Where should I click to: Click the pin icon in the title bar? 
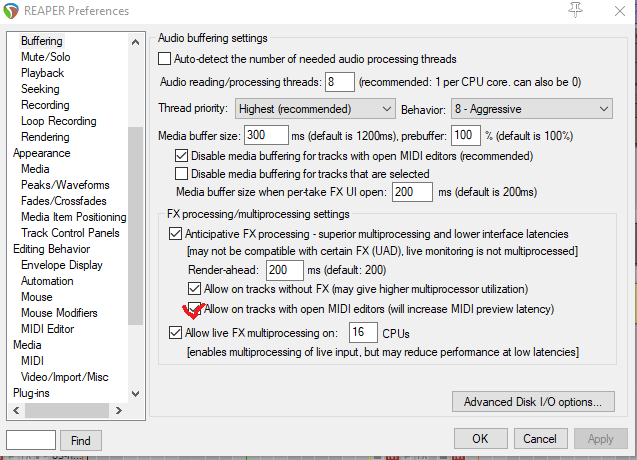[575, 10]
